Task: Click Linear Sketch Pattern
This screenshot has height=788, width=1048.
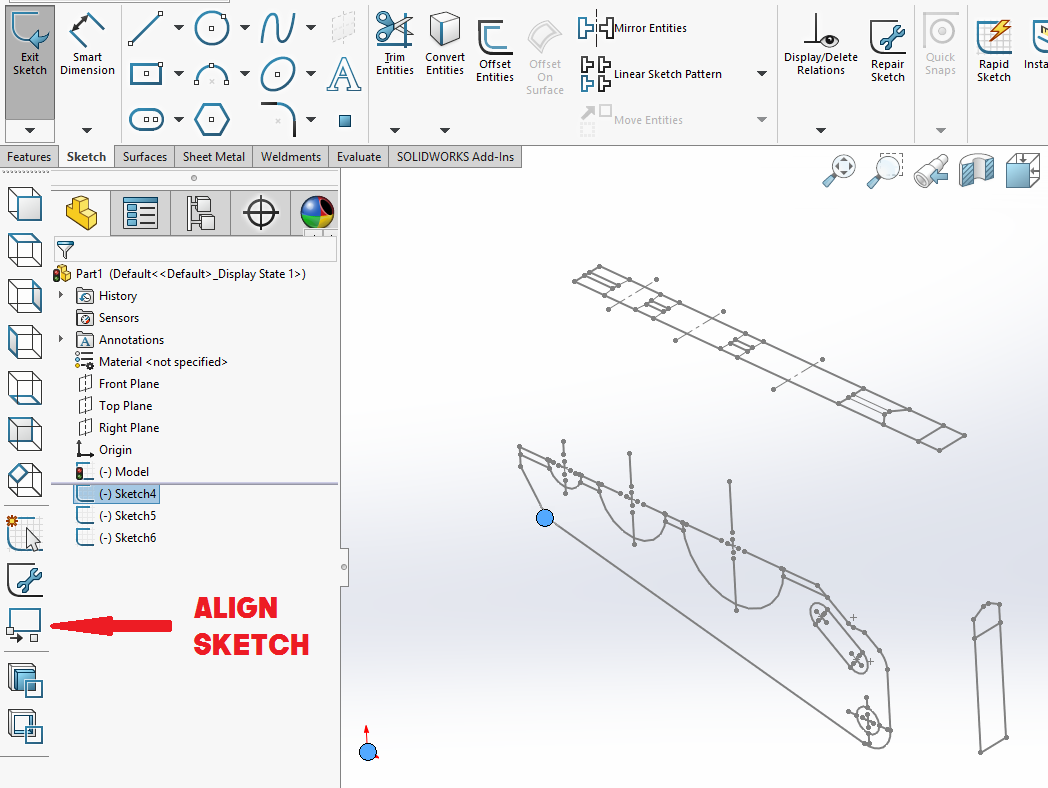Action: 650,74
